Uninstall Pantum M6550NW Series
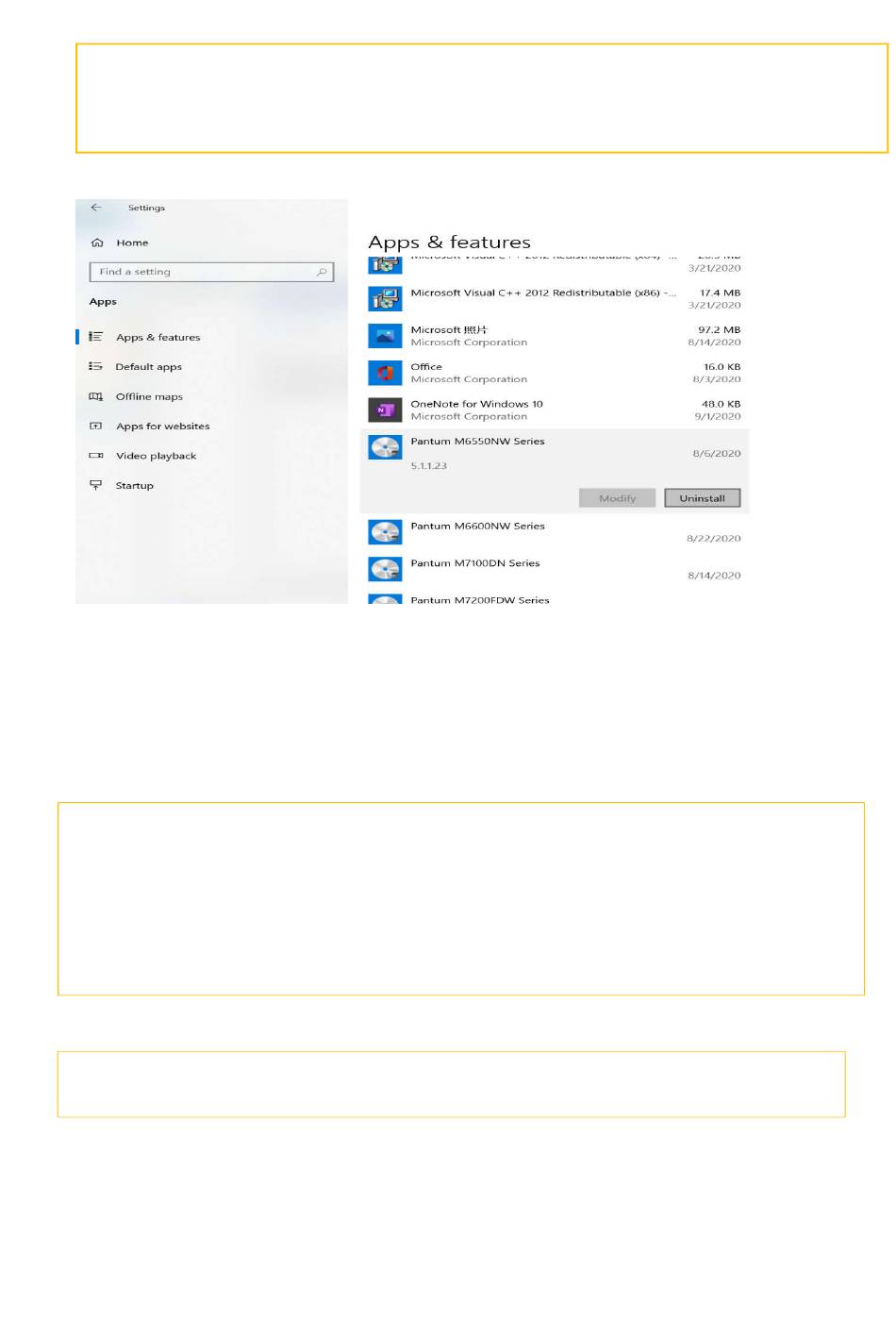 point(703,498)
